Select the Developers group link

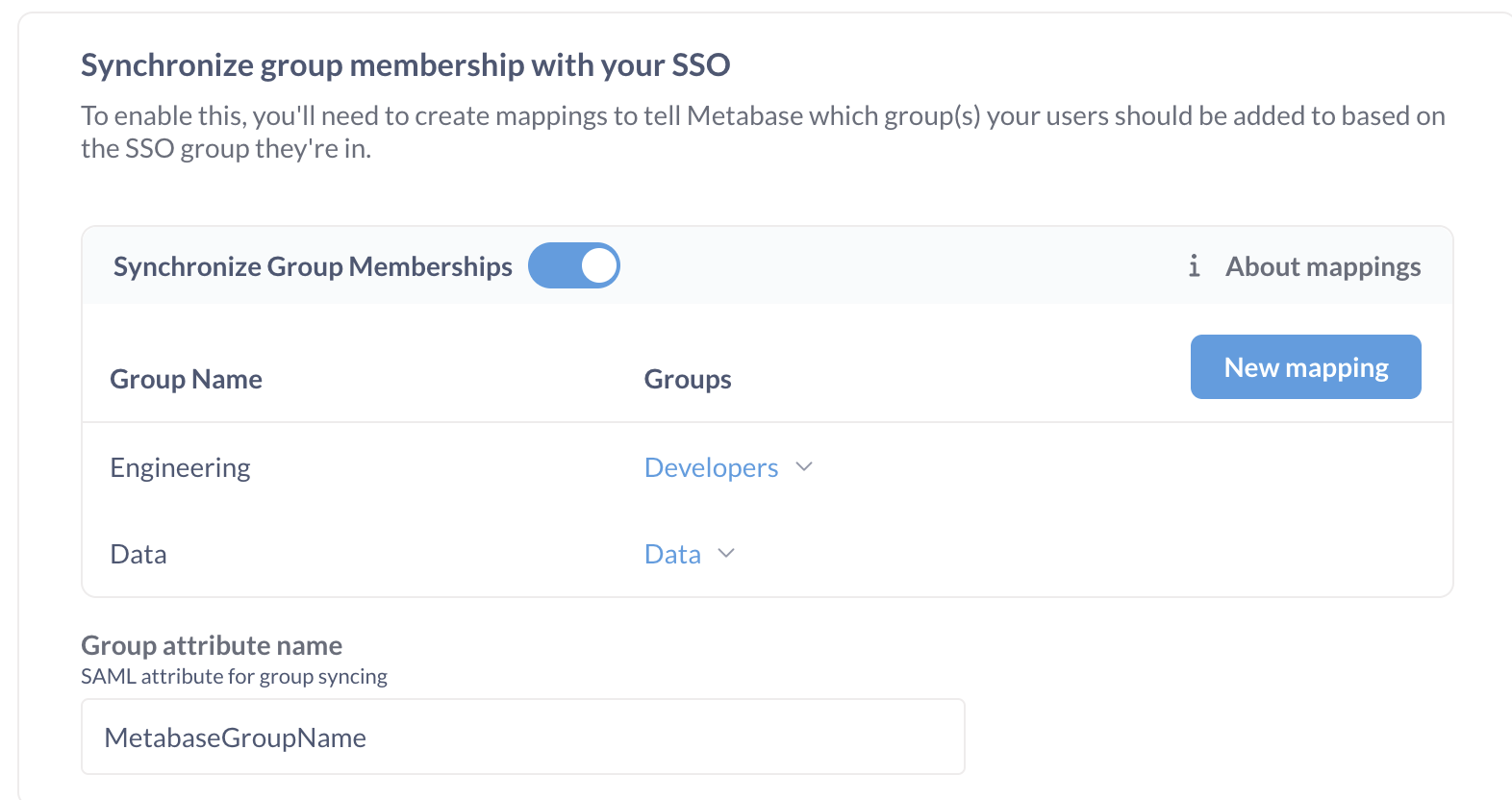[711, 466]
